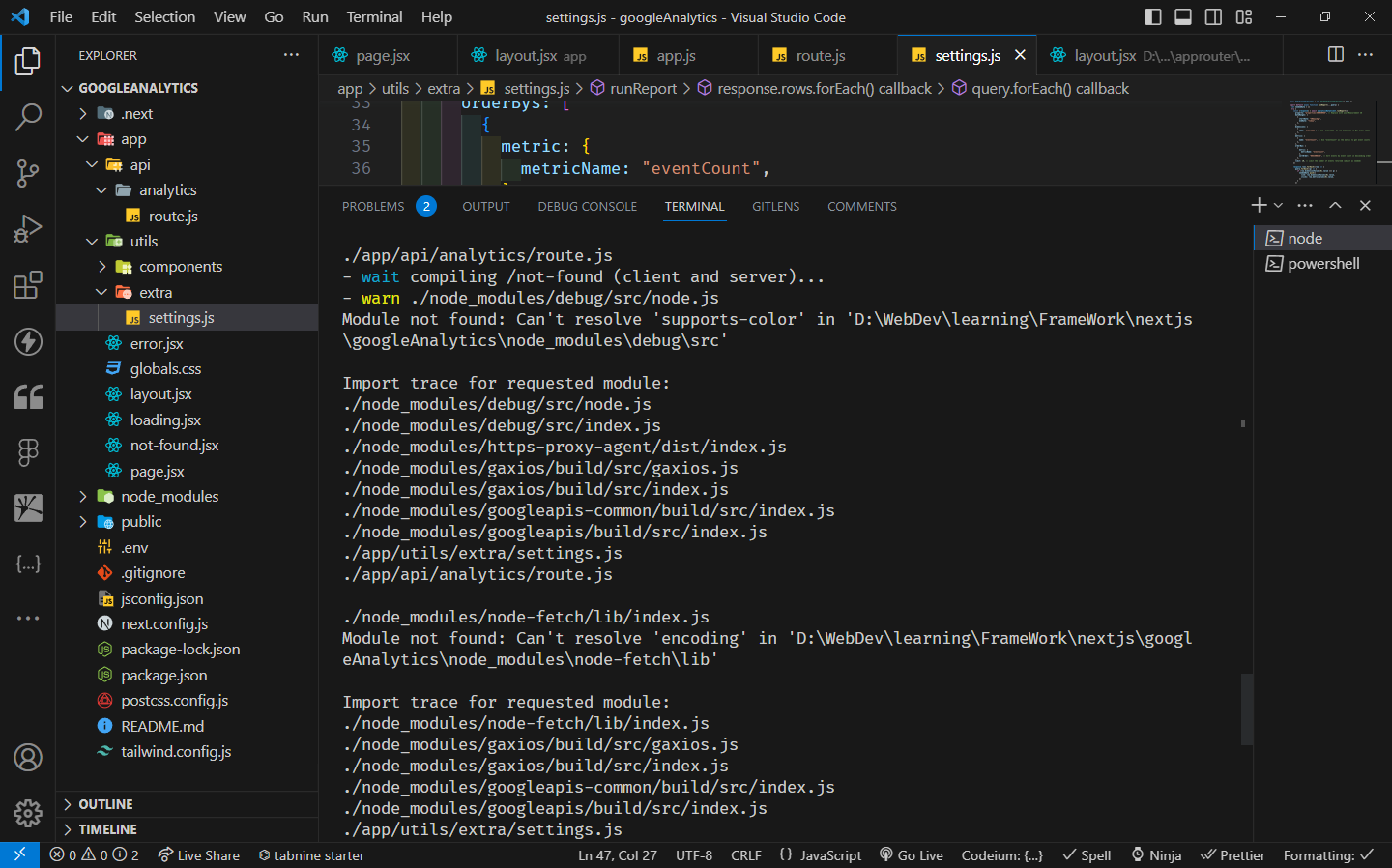1392x868 pixels.
Task: Open the new terminal profile dropdown
Action: coord(1278,205)
